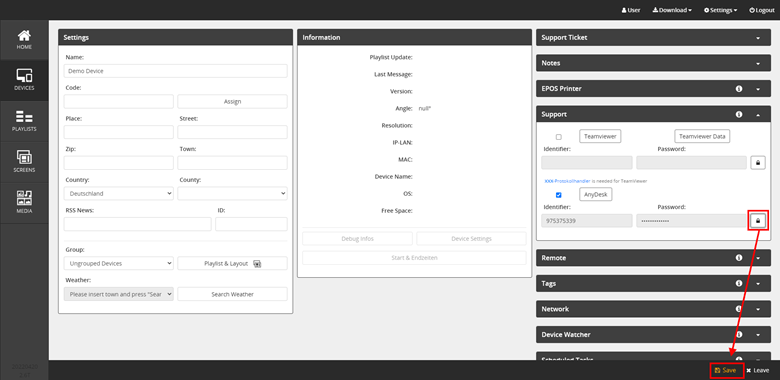Screen dimensions: 780x380
Task: Open the Group dropdown Ungrouped Devices
Action: click(x=118, y=263)
